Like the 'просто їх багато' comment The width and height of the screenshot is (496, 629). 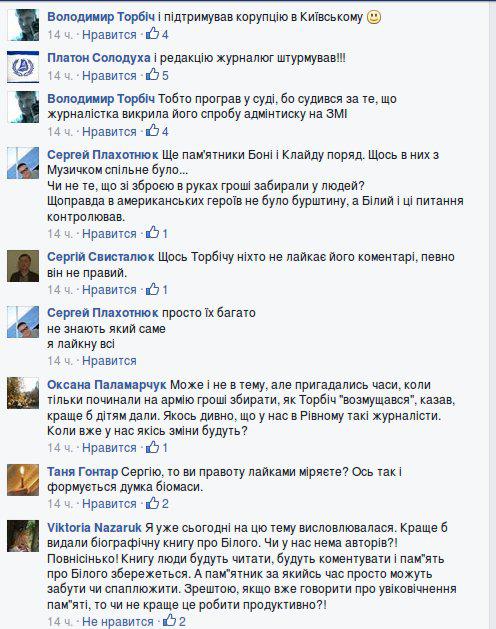point(109,361)
